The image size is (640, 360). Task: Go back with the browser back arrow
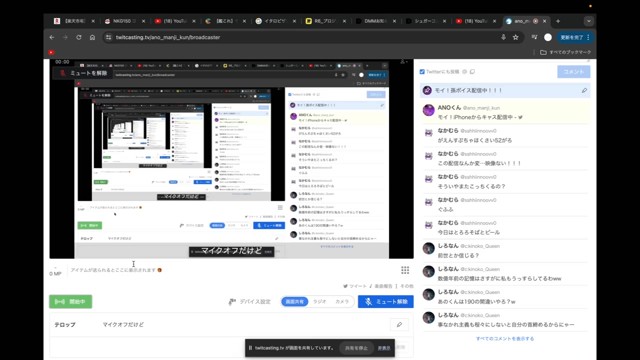[52, 37]
